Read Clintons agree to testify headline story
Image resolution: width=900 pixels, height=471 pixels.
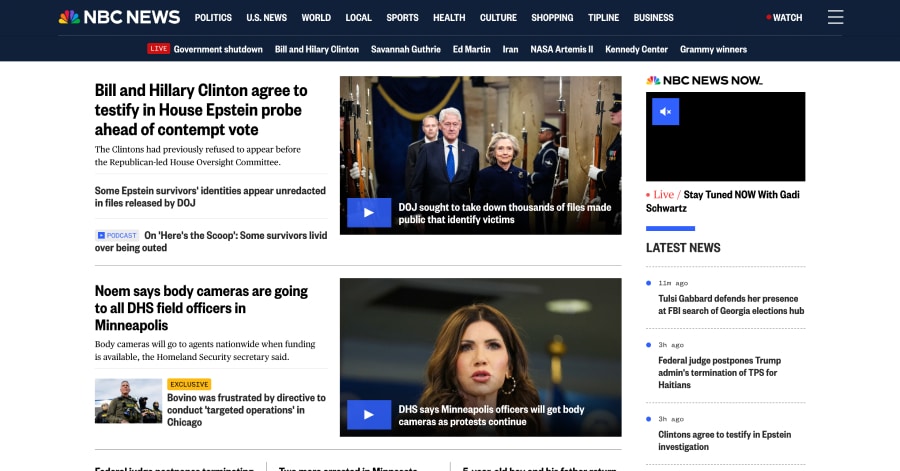pos(201,110)
